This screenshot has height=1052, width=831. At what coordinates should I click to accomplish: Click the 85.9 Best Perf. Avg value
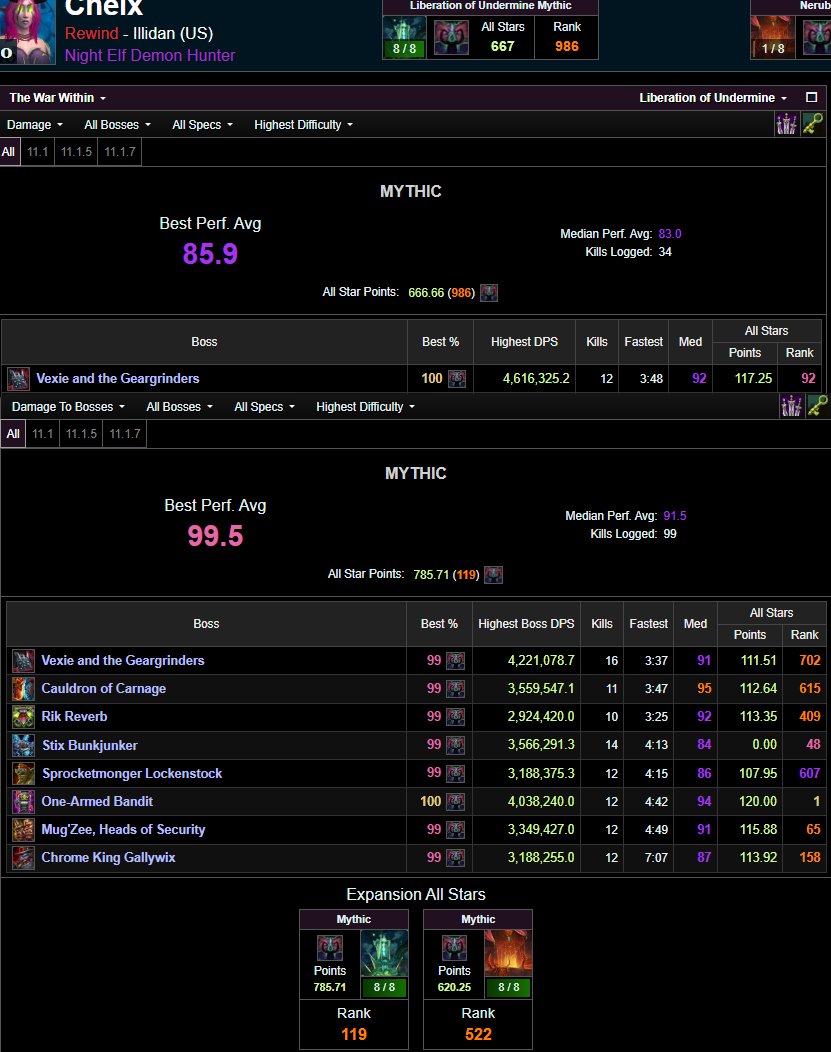click(x=210, y=254)
